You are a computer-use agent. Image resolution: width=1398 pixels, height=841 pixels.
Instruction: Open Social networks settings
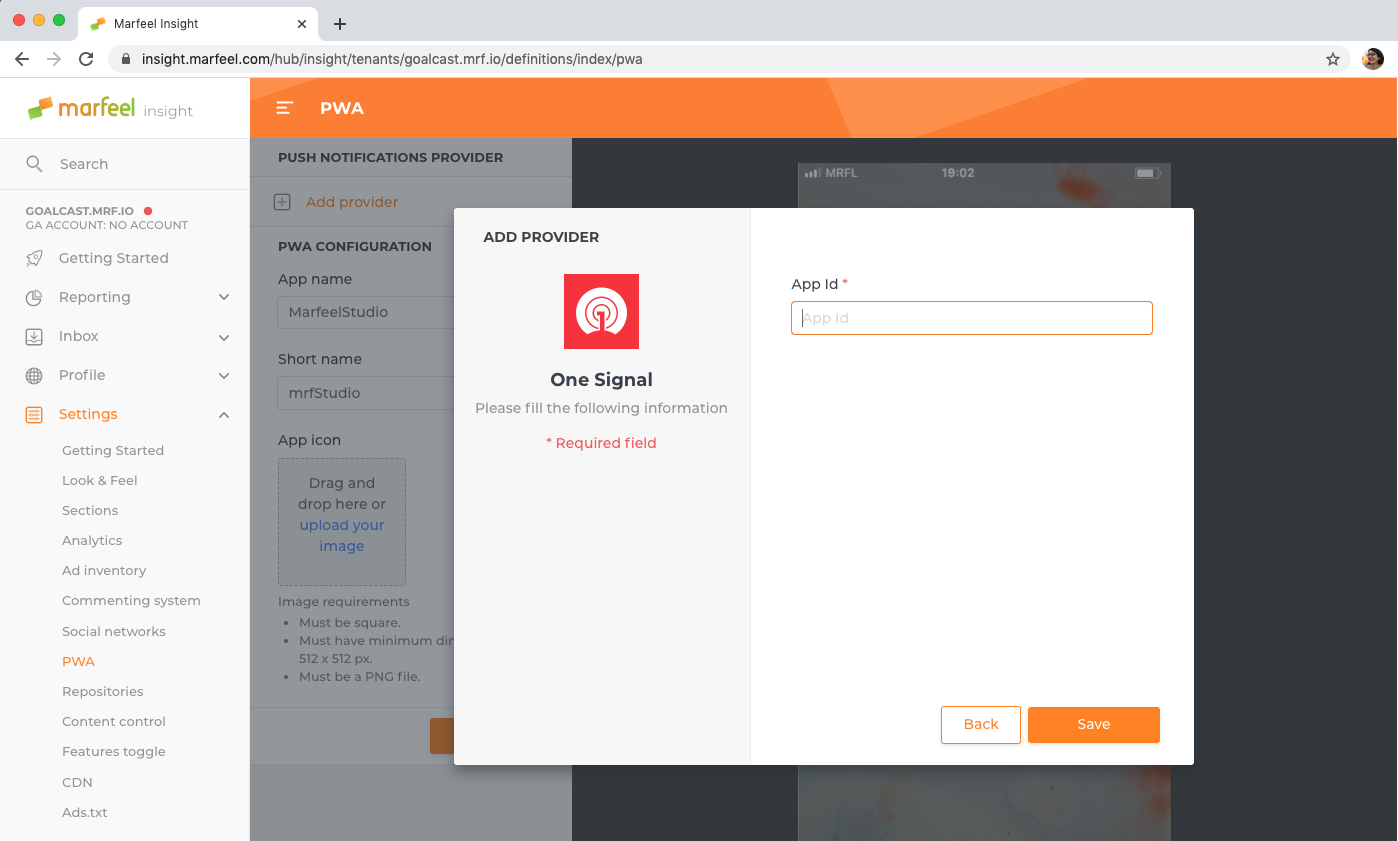pos(114,631)
